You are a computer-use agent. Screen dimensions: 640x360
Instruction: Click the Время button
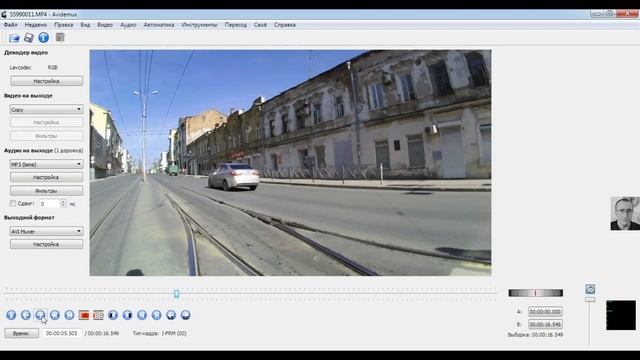tap(22, 333)
